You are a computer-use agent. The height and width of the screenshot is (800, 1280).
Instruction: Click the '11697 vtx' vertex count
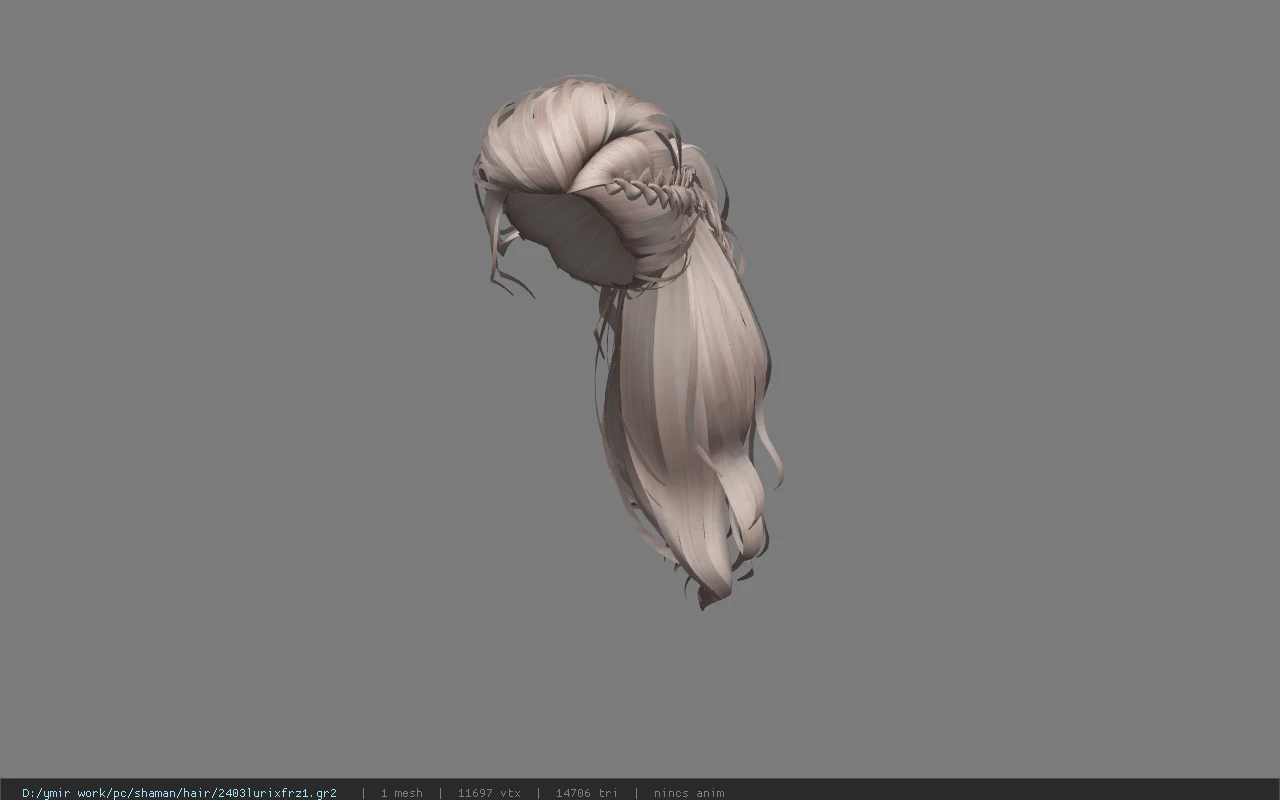(x=489, y=793)
